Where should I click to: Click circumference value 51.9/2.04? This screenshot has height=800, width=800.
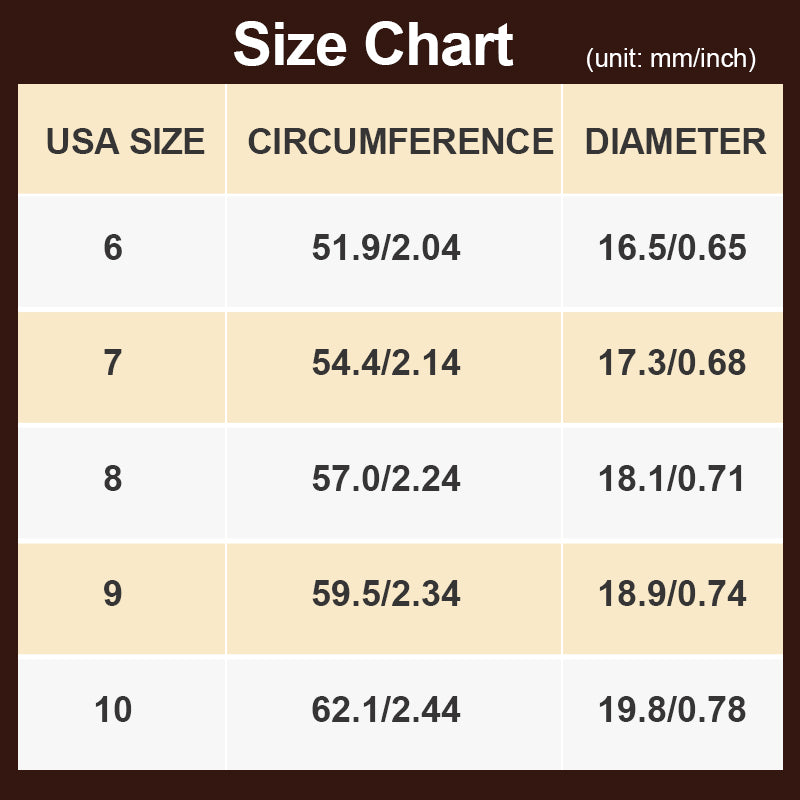click(386, 248)
